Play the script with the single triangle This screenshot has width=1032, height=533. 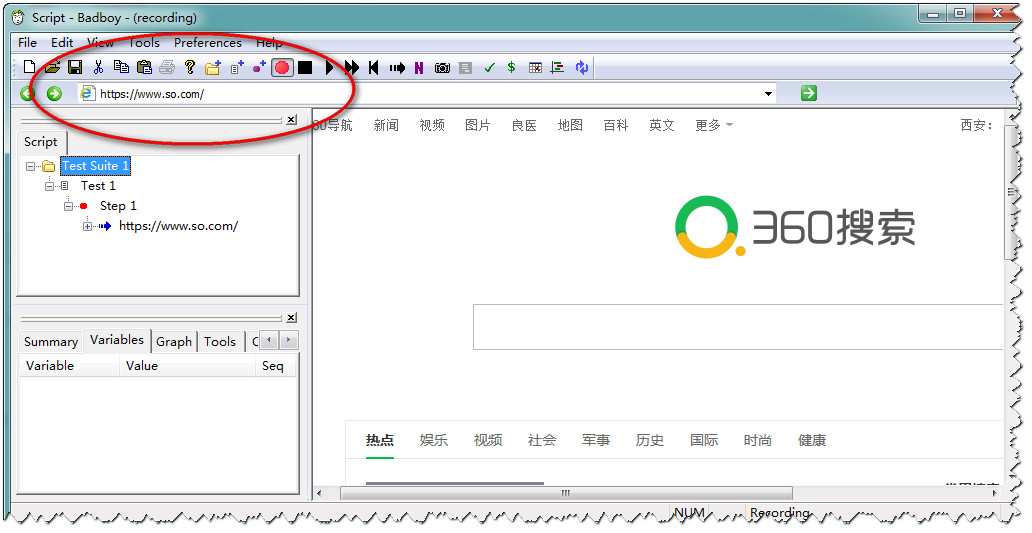pos(329,67)
